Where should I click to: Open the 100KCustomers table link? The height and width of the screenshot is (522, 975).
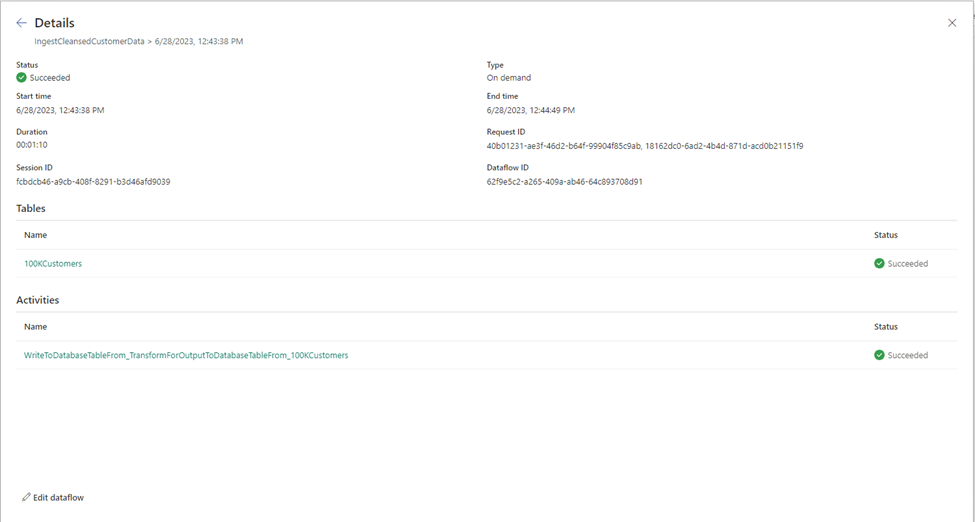point(53,264)
